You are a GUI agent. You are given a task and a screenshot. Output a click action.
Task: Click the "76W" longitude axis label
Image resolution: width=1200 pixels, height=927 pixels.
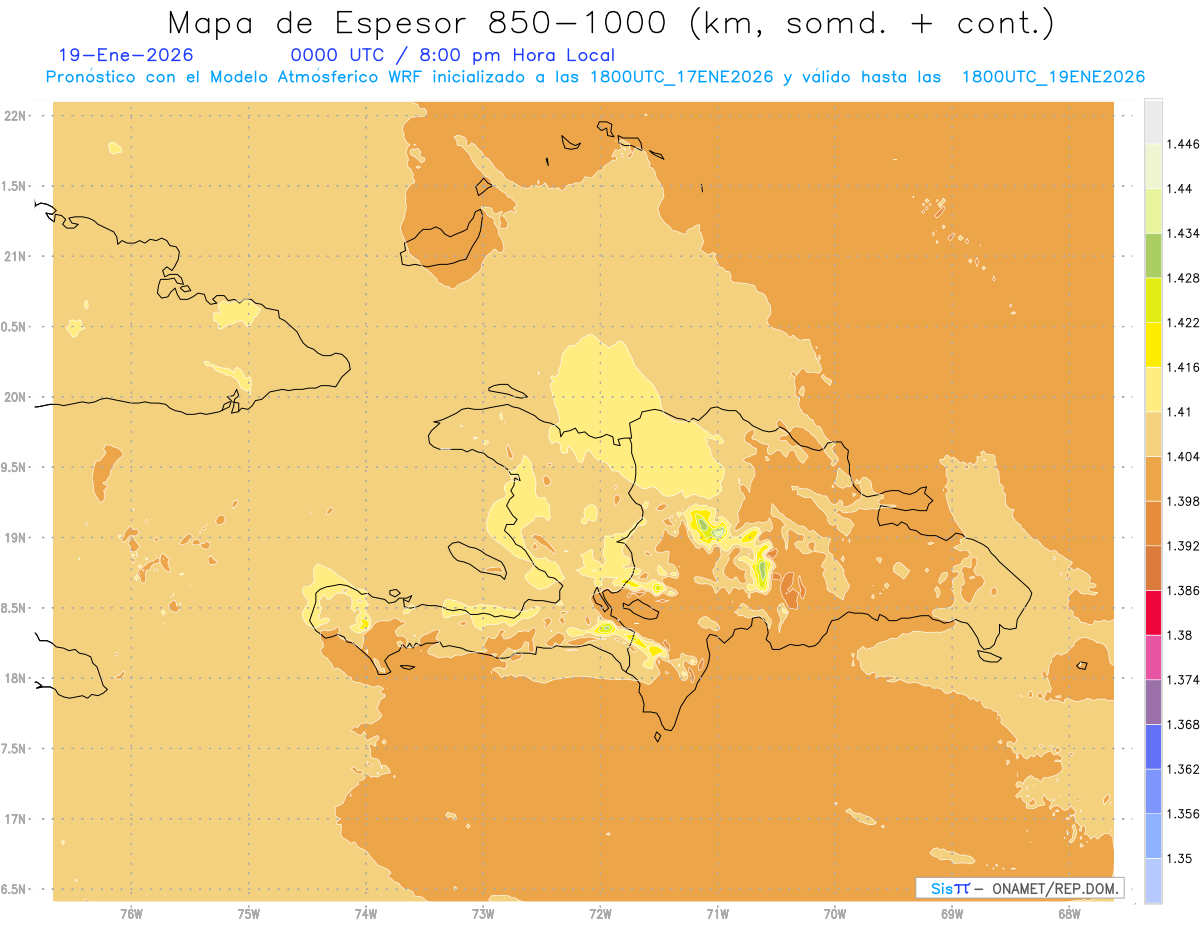[x=131, y=913]
